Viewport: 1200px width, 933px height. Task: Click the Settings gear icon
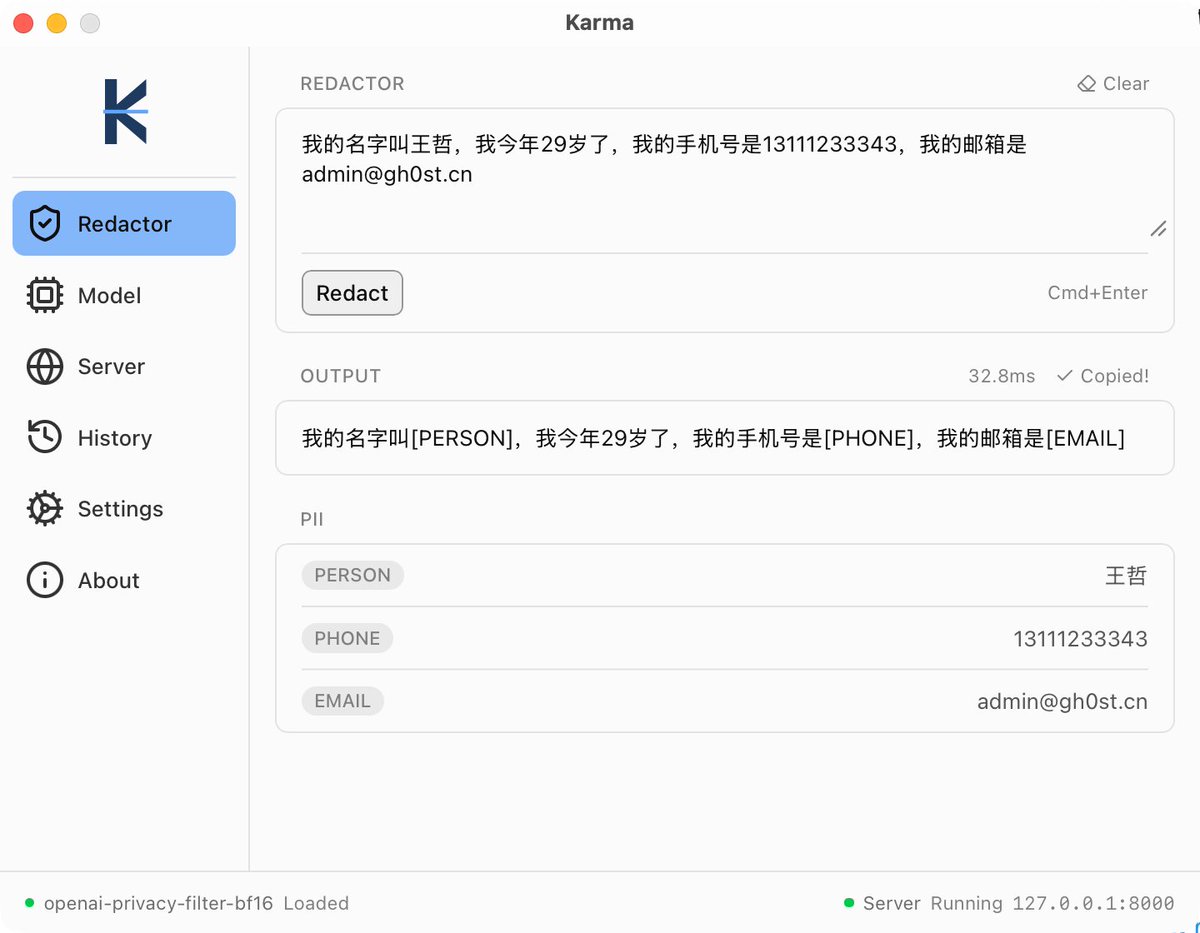(45, 509)
